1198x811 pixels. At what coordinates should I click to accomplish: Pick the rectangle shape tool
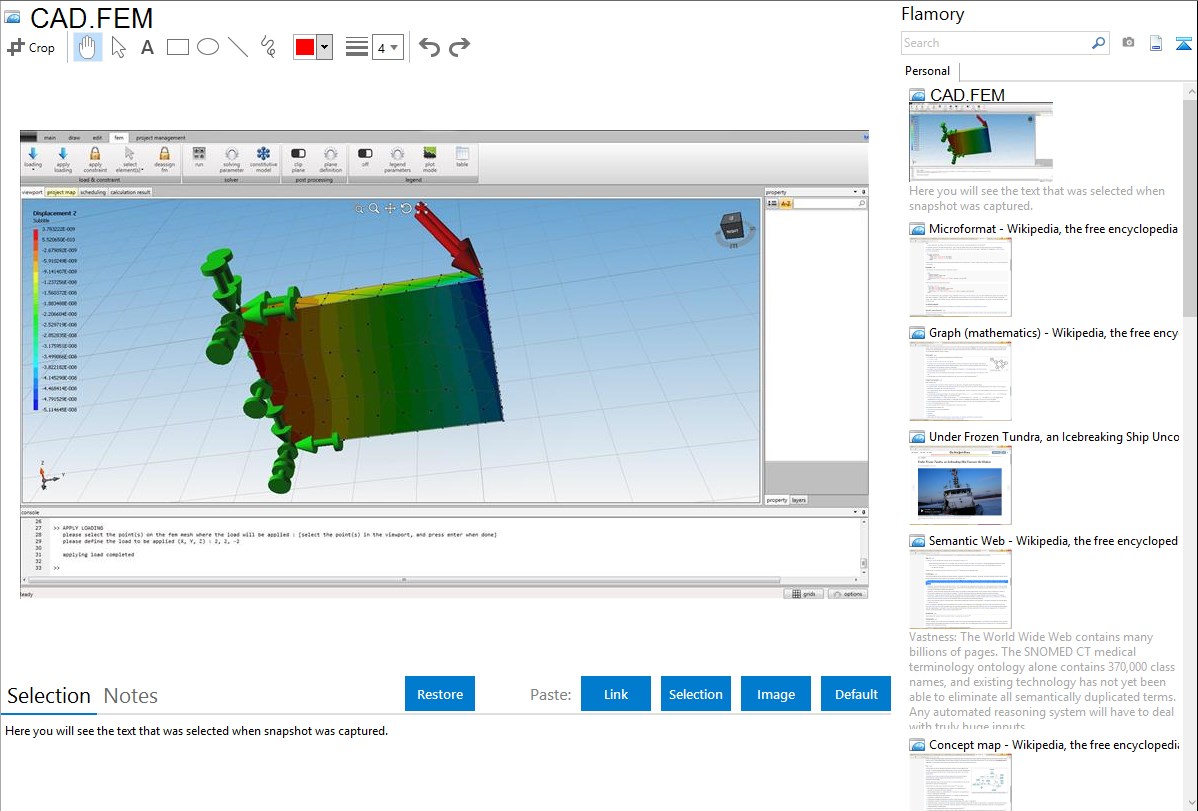coord(178,47)
